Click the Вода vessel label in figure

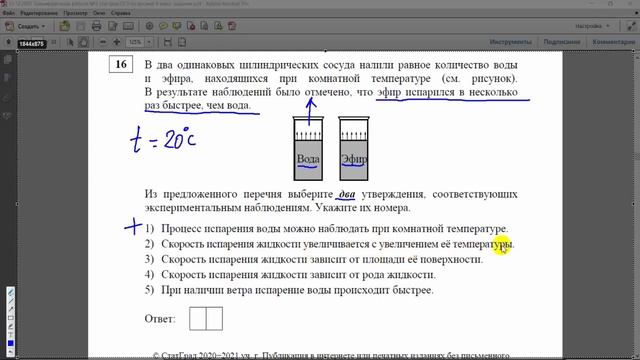pos(308,159)
